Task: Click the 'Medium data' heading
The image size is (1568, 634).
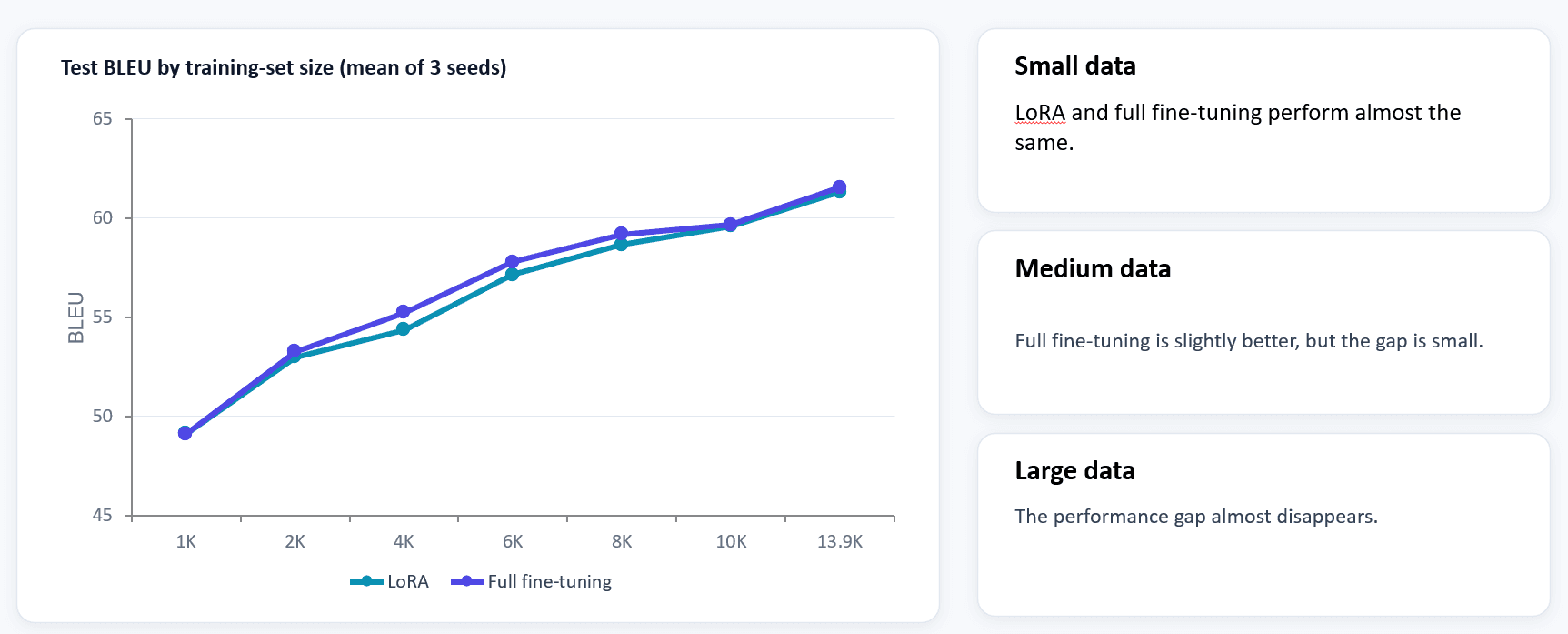Action: (x=1093, y=269)
